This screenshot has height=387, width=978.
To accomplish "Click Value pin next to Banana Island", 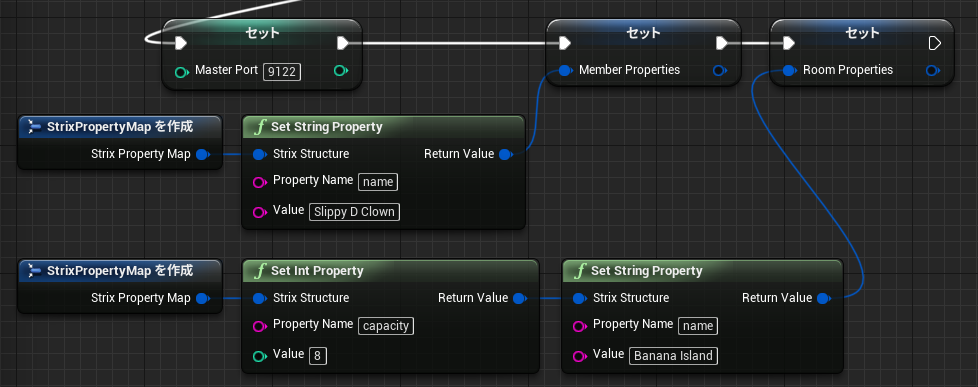I will tap(579, 356).
